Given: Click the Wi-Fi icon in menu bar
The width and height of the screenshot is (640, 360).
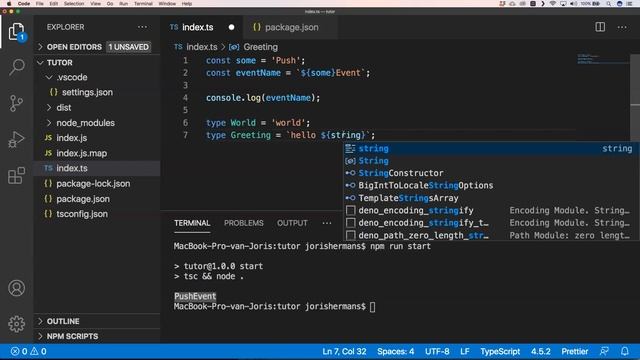Looking at the screenshot, I should pyautogui.click(x=553, y=4).
